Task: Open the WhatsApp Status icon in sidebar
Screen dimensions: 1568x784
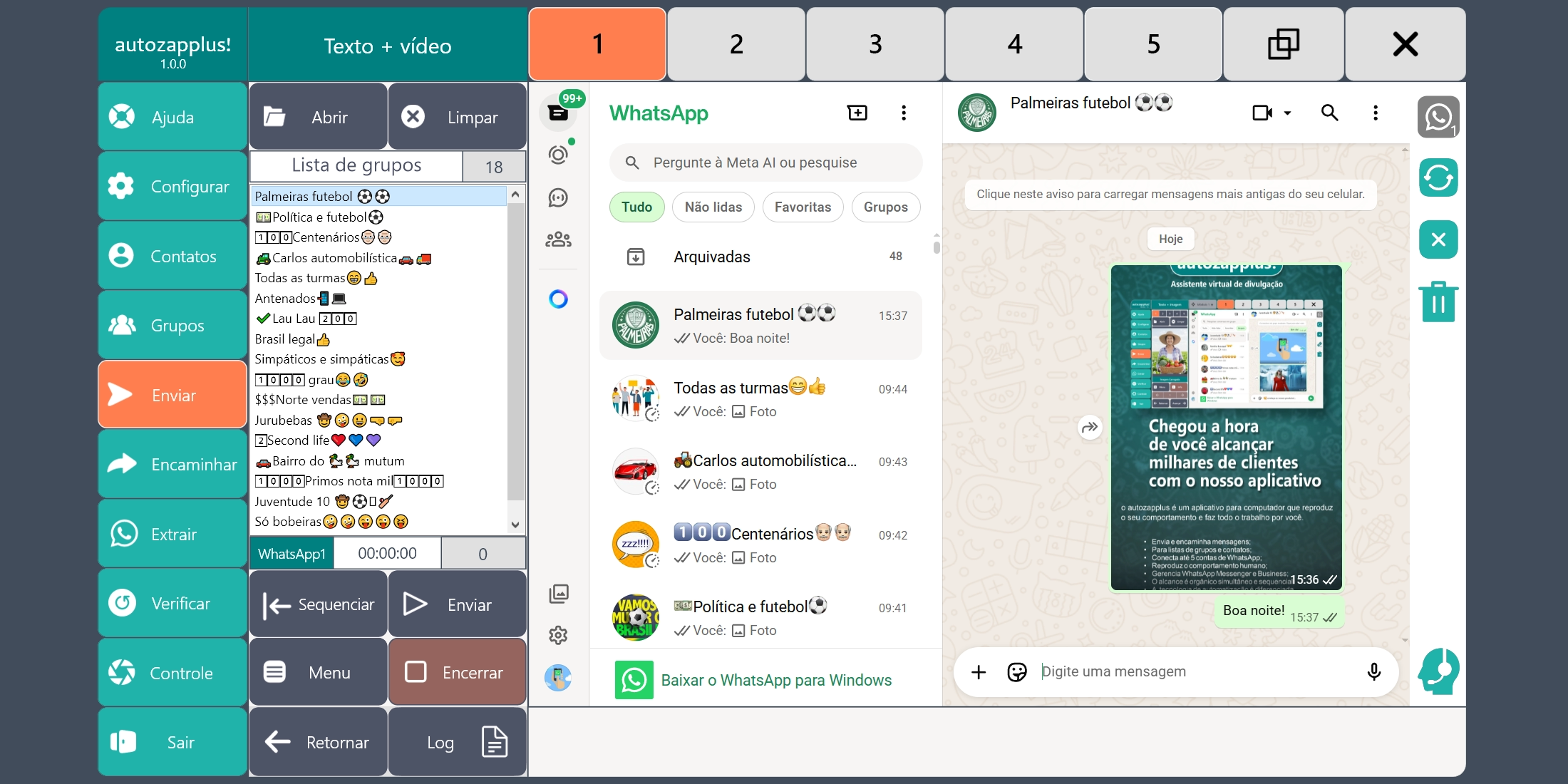Action: click(x=558, y=155)
